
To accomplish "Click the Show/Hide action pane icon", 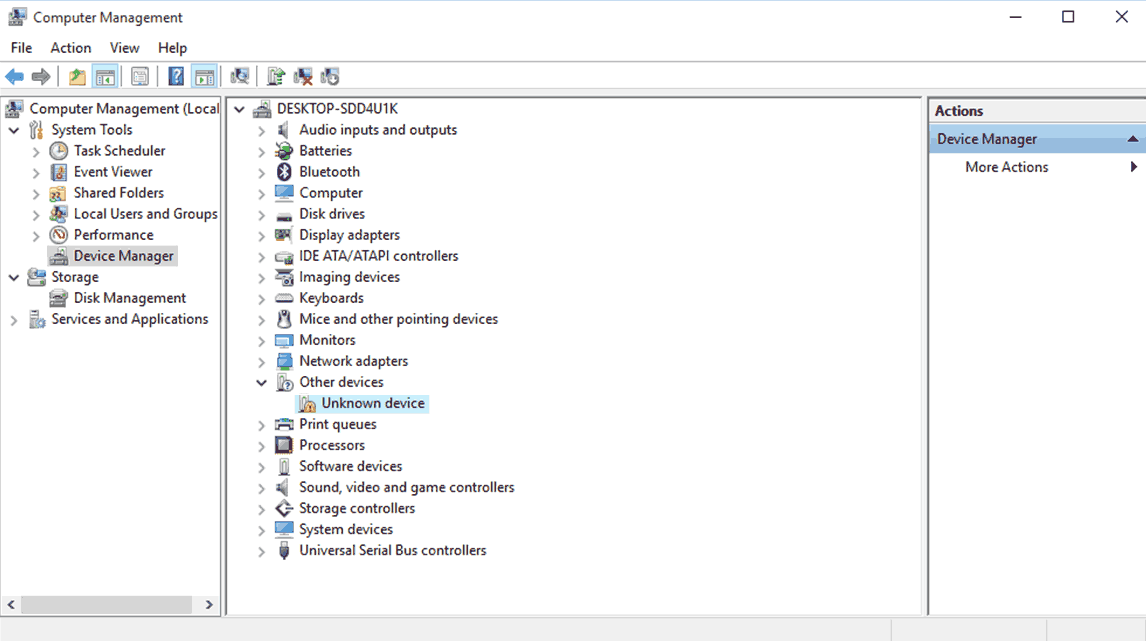I will pyautogui.click(x=206, y=76).
